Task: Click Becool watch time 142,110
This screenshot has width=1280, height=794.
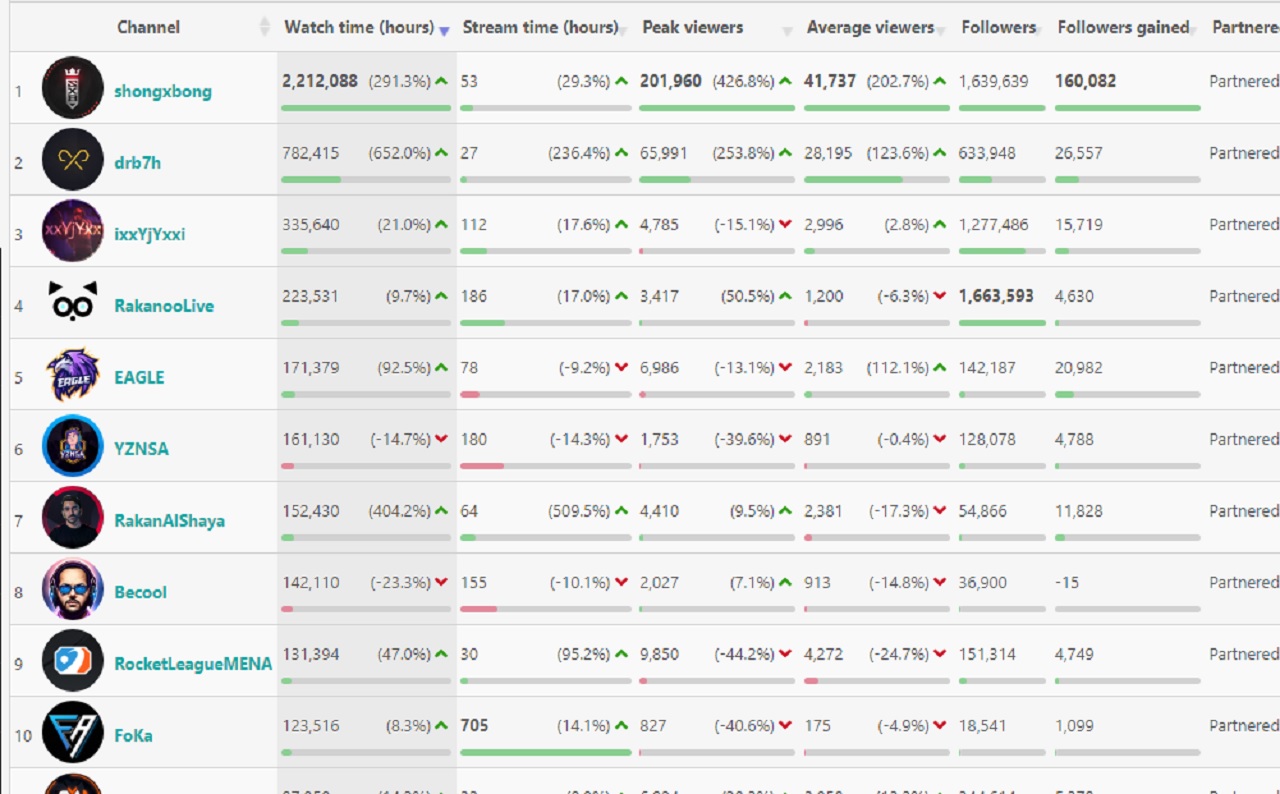Action: click(x=311, y=582)
